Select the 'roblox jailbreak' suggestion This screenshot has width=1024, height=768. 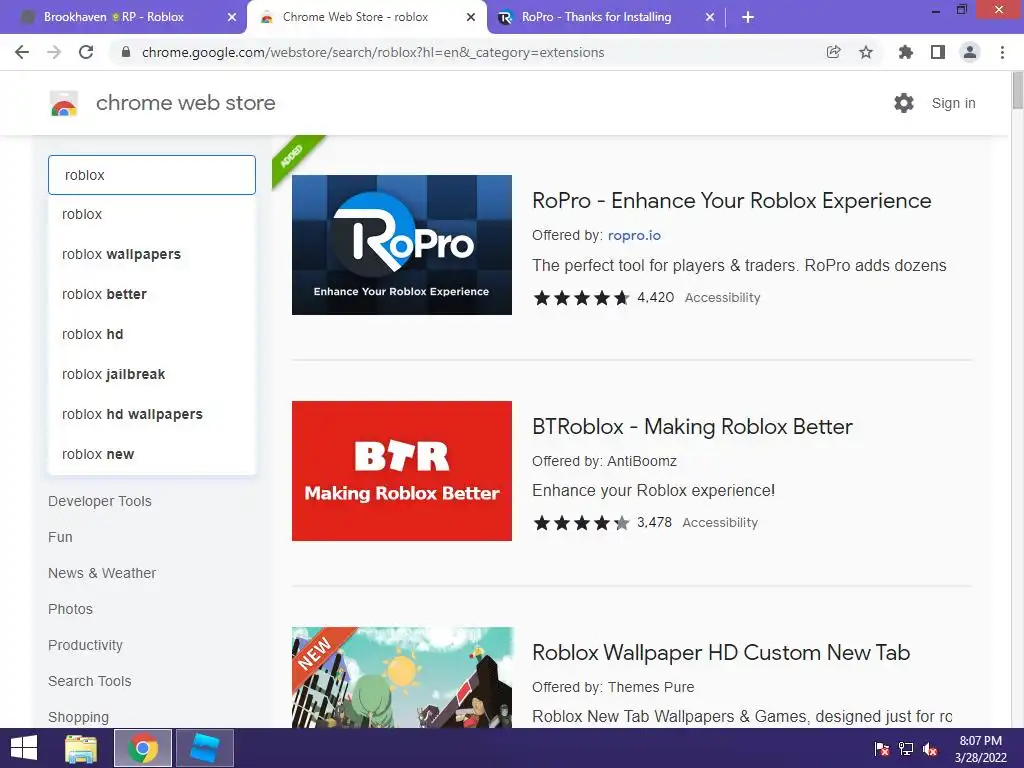point(152,374)
